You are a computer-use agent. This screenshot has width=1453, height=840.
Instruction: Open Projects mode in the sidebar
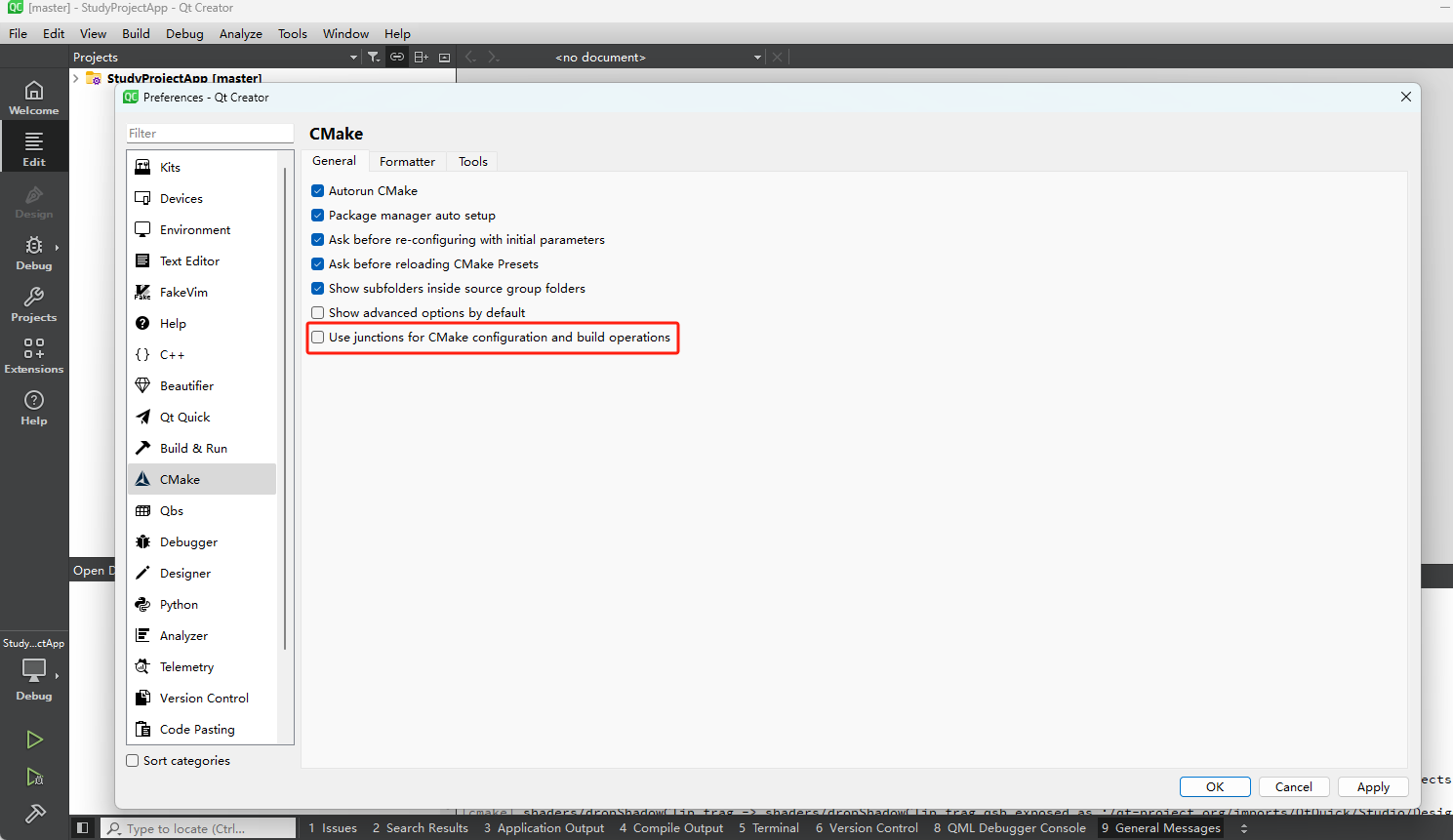click(x=34, y=304)
